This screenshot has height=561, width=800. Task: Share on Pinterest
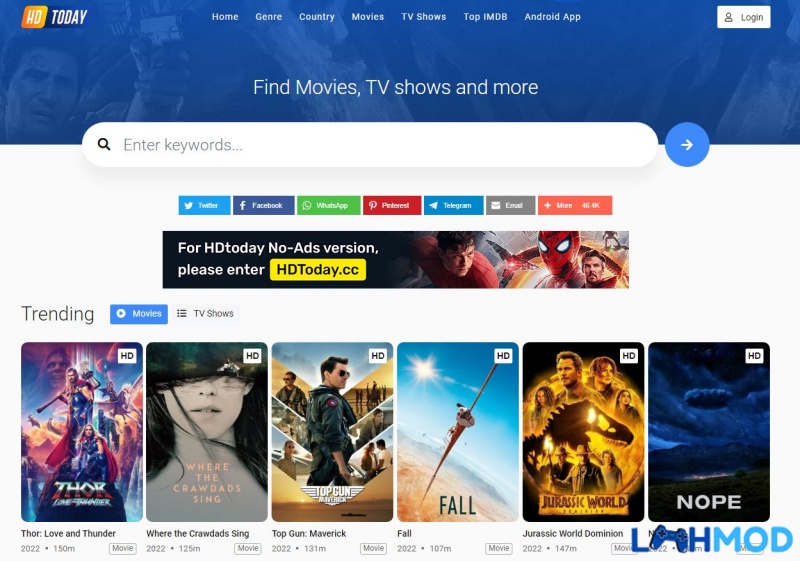[392, 205]
